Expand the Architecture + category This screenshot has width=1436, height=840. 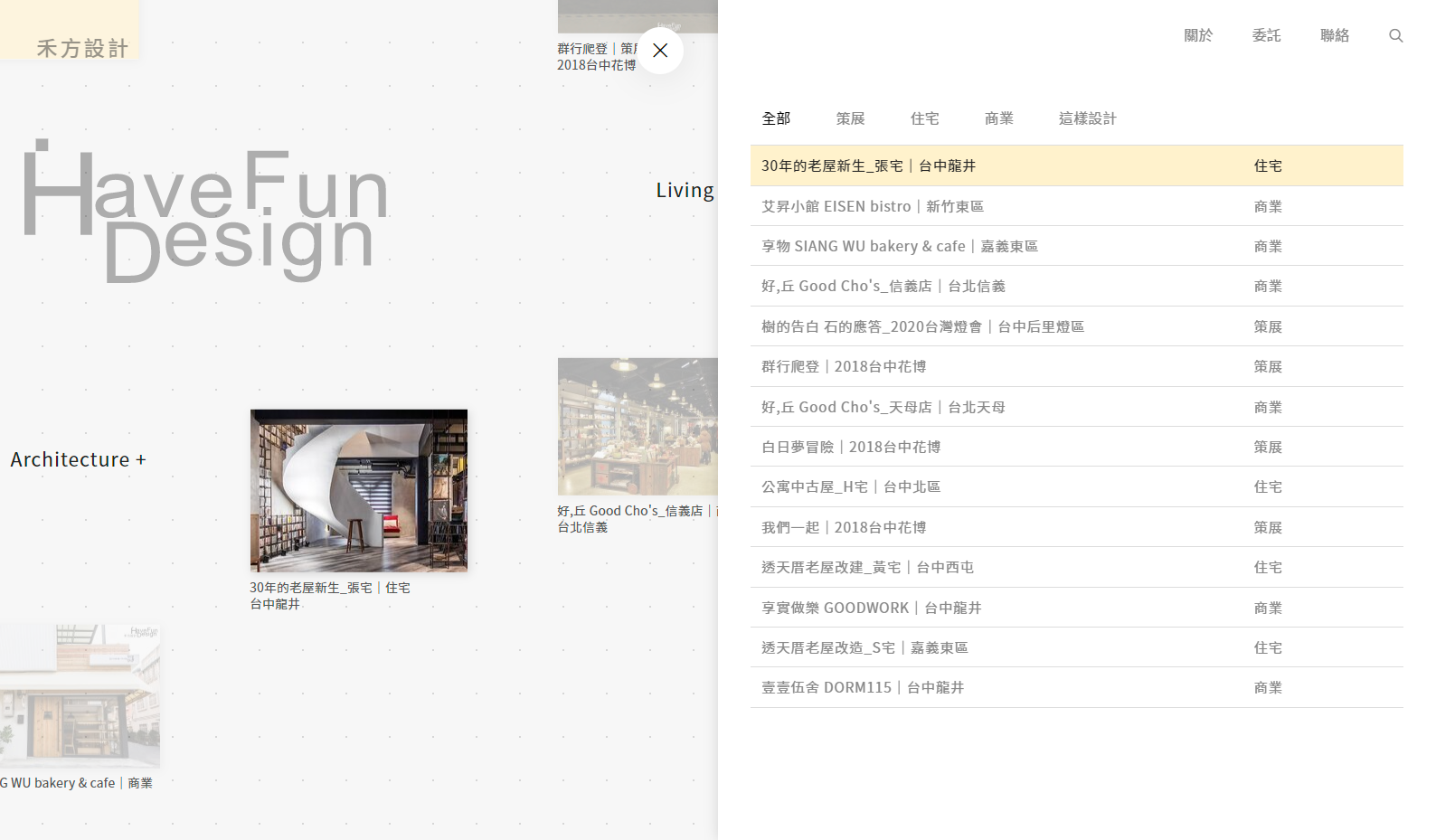[78, 459]
